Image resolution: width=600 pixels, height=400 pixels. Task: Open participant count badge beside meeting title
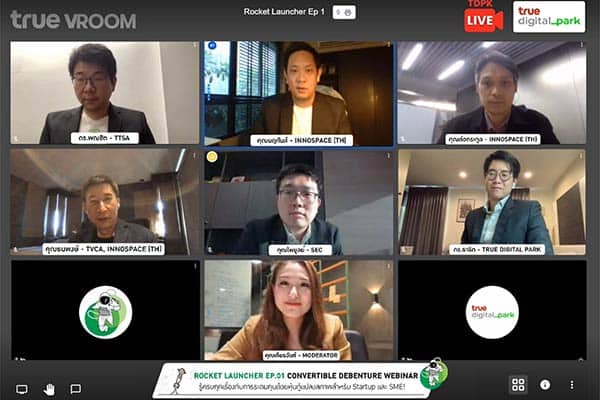coord(344,12)
